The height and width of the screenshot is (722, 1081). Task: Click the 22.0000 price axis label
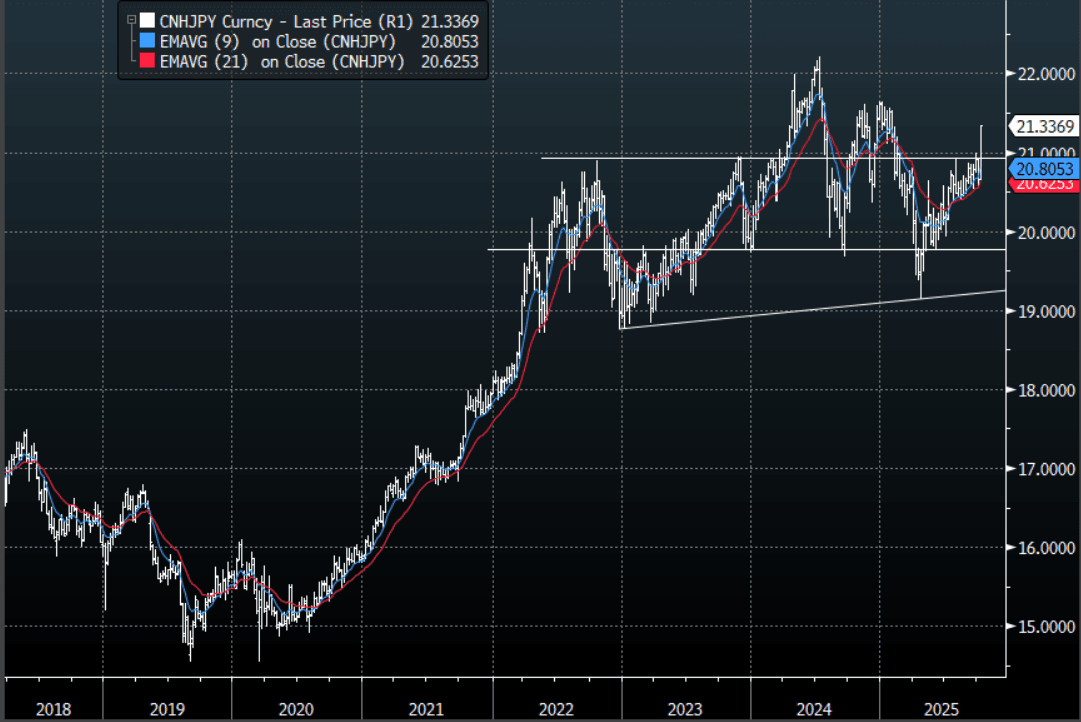pos(1046,74)
